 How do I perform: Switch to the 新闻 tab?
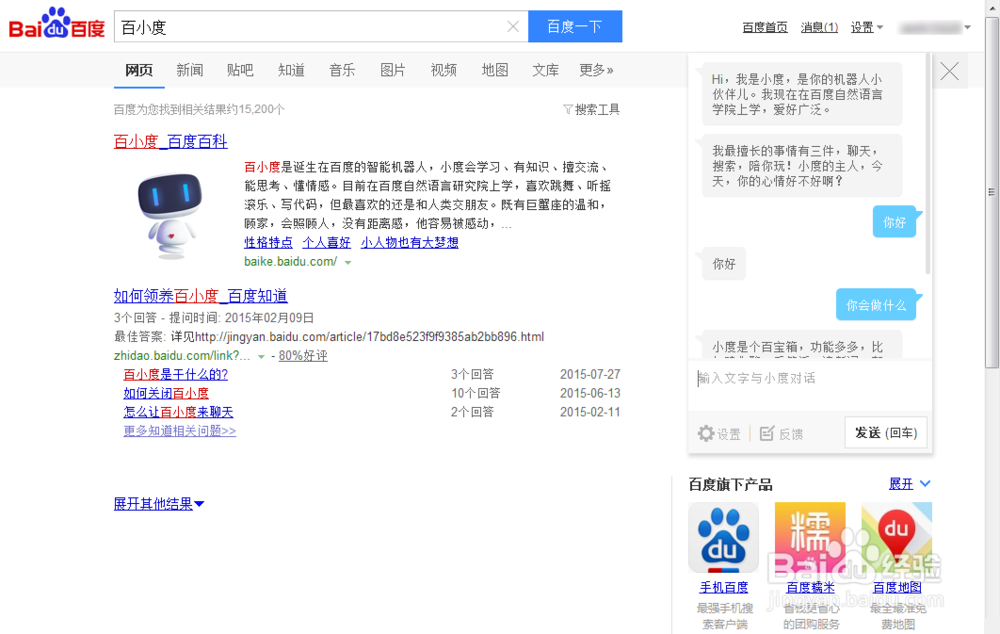click(x=190, y=70)
